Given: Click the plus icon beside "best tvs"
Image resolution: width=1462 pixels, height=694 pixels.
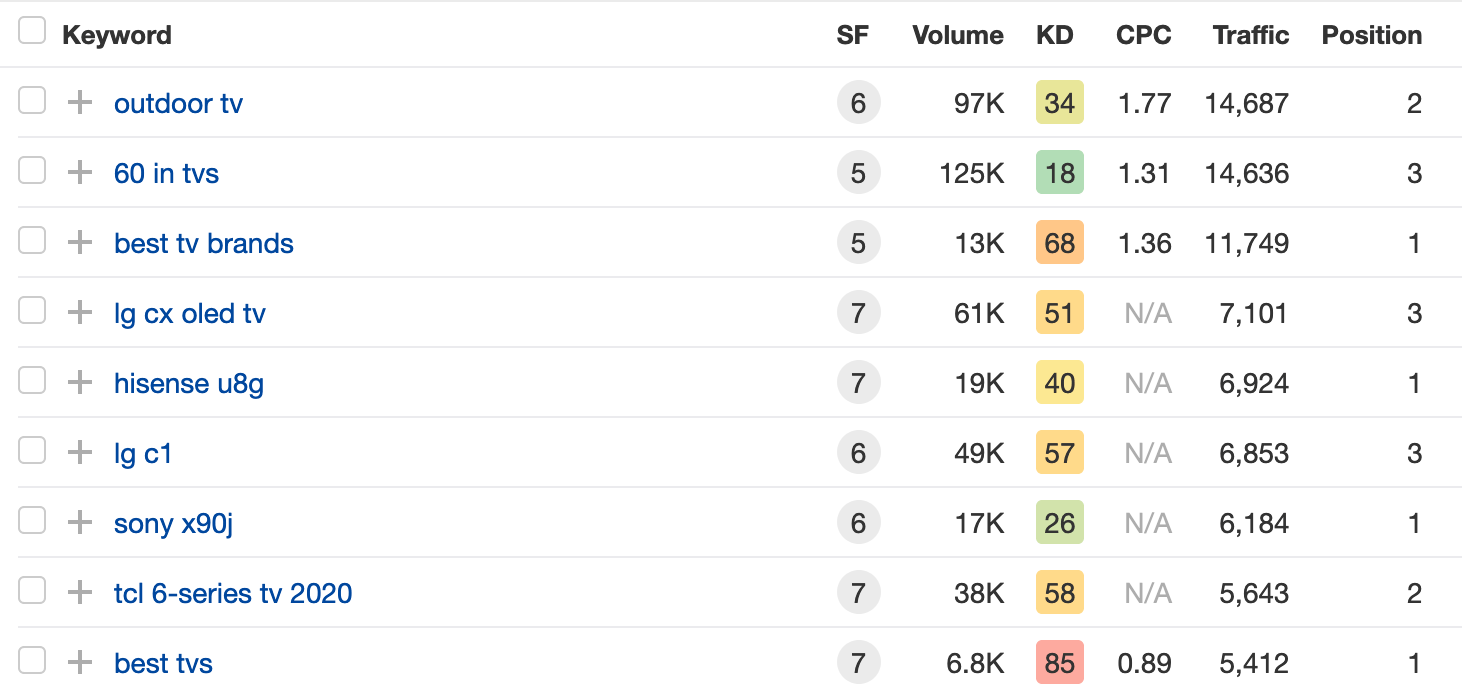Looking at the screenshot, I should point(78,663).
